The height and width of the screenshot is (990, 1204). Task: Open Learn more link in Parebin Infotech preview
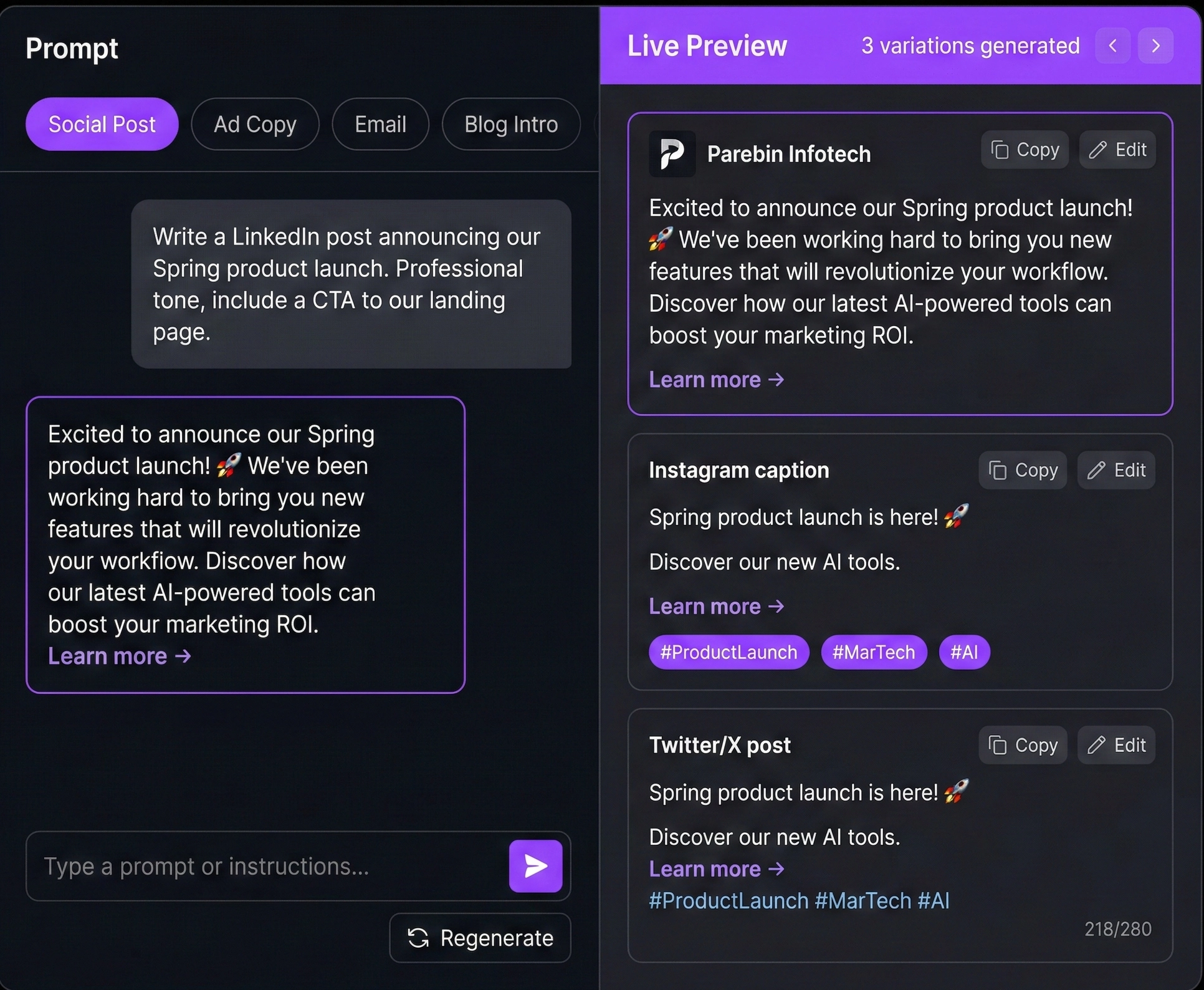tap(715, 379)
